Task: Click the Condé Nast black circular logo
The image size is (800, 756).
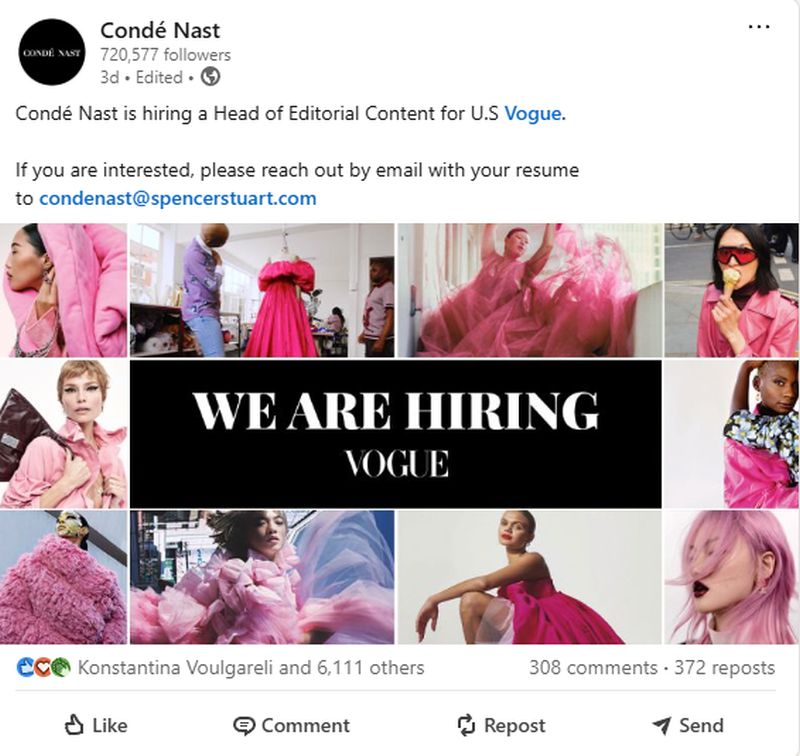Action: 52,52
